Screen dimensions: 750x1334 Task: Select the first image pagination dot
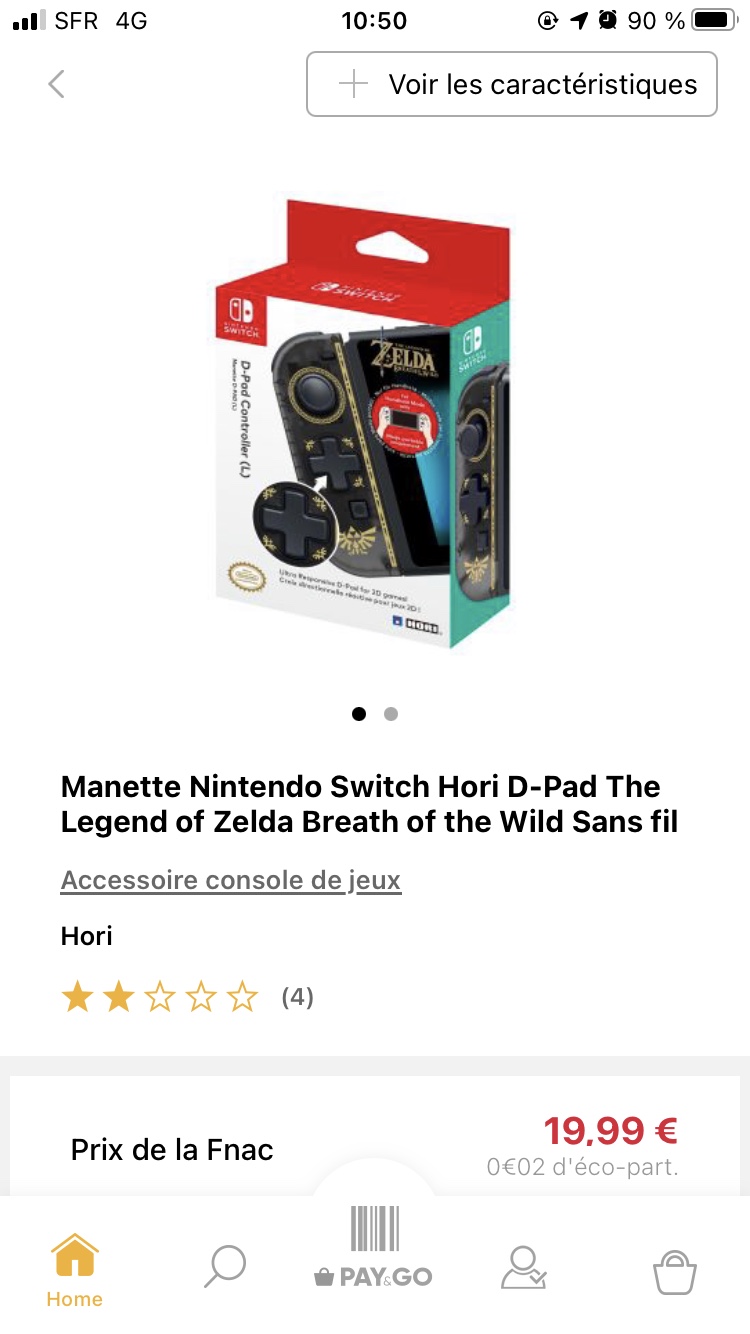tap(359, 714)
